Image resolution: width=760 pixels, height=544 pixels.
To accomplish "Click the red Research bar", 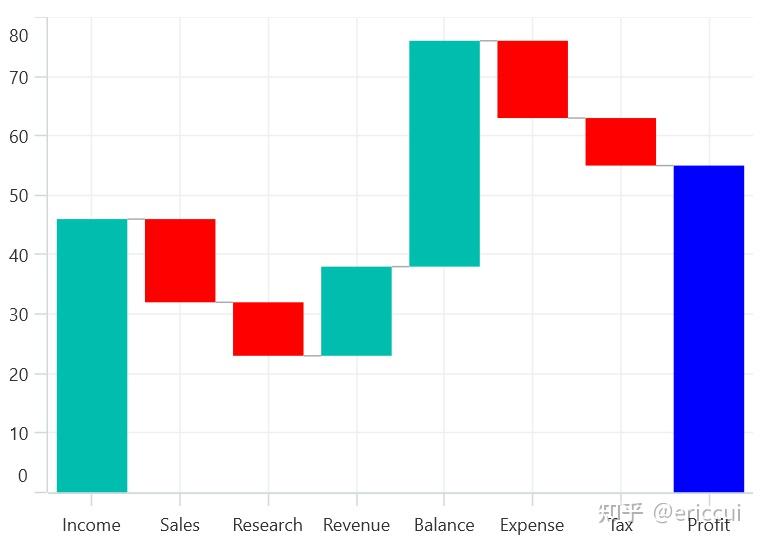I will pos(268,328).
